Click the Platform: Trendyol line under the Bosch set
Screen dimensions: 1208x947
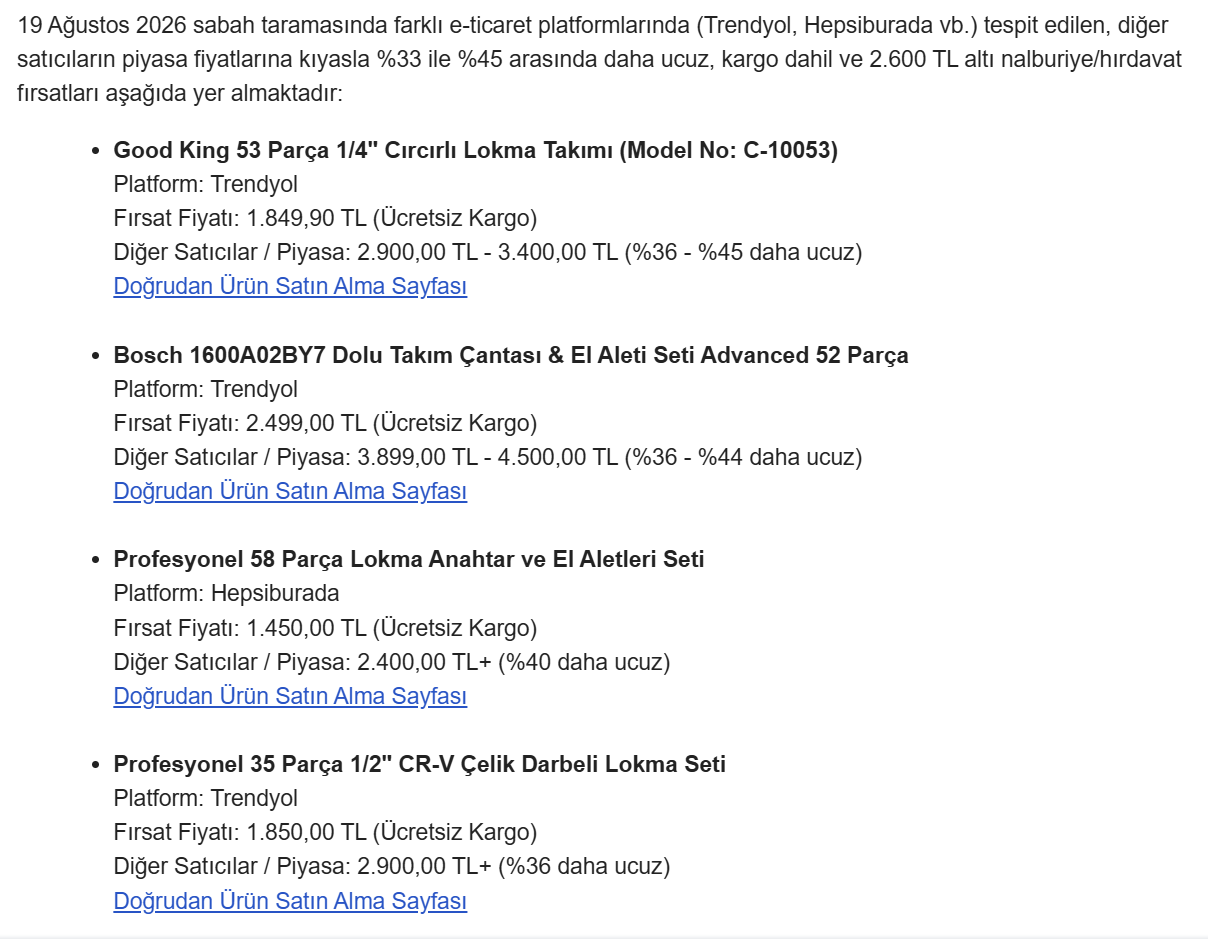coord(206,389)
